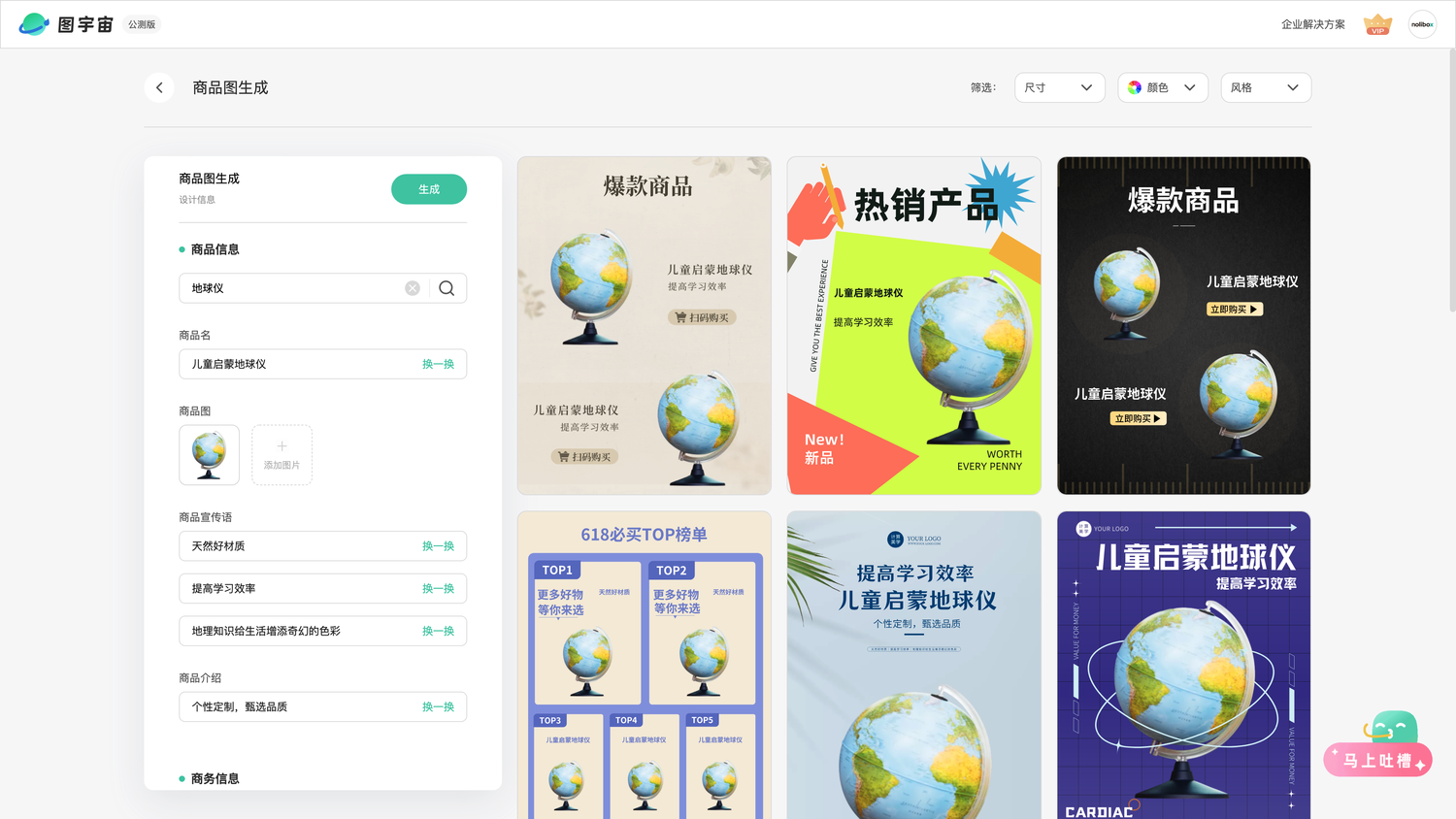This screenshot has width=1456, height=819.
Task: Edit the 提高学习效率 slogan field
Action: [x=322, y=589]
